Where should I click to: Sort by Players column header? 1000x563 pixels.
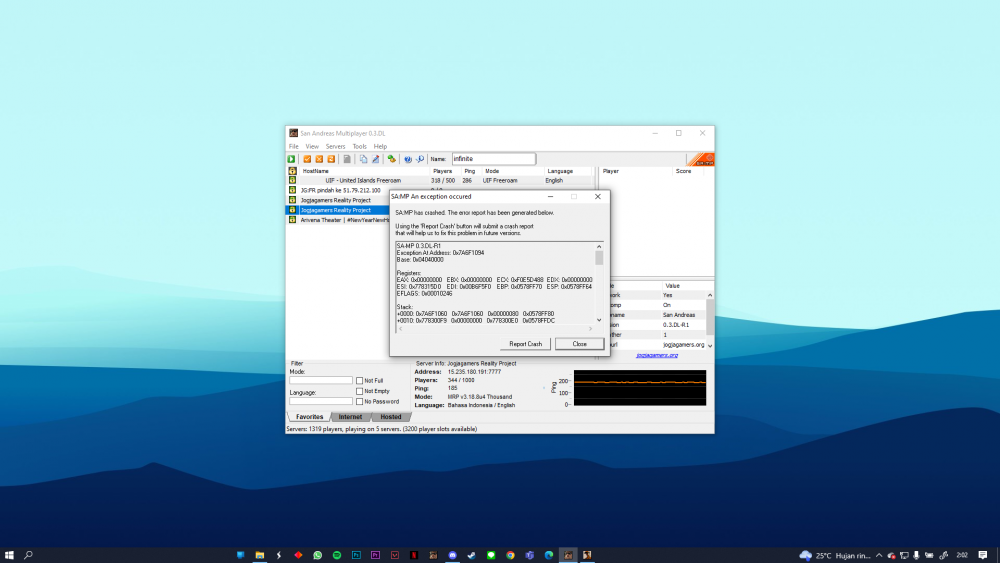point(445,171)
